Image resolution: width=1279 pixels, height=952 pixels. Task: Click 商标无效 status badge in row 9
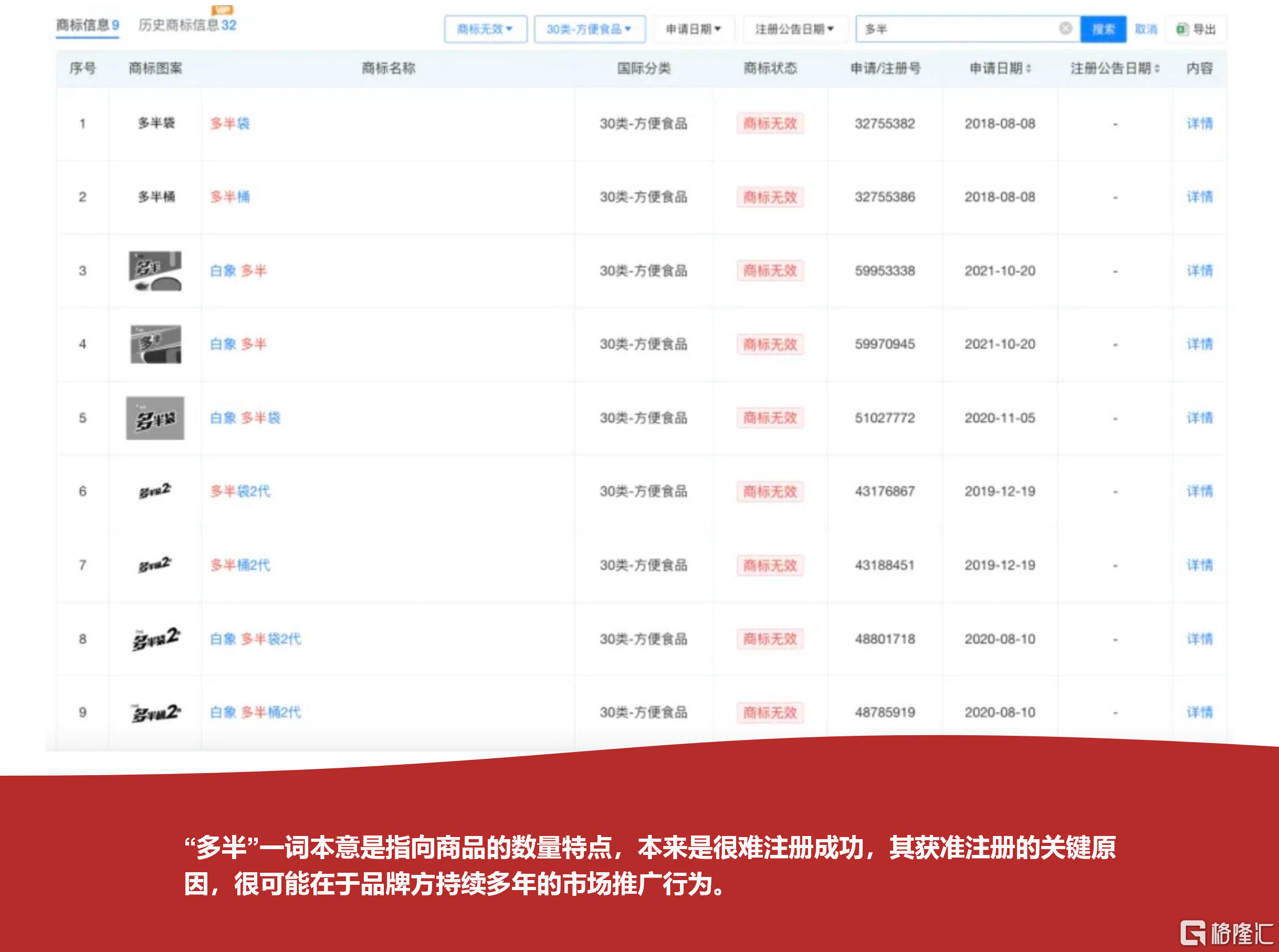tap(770, 713)
